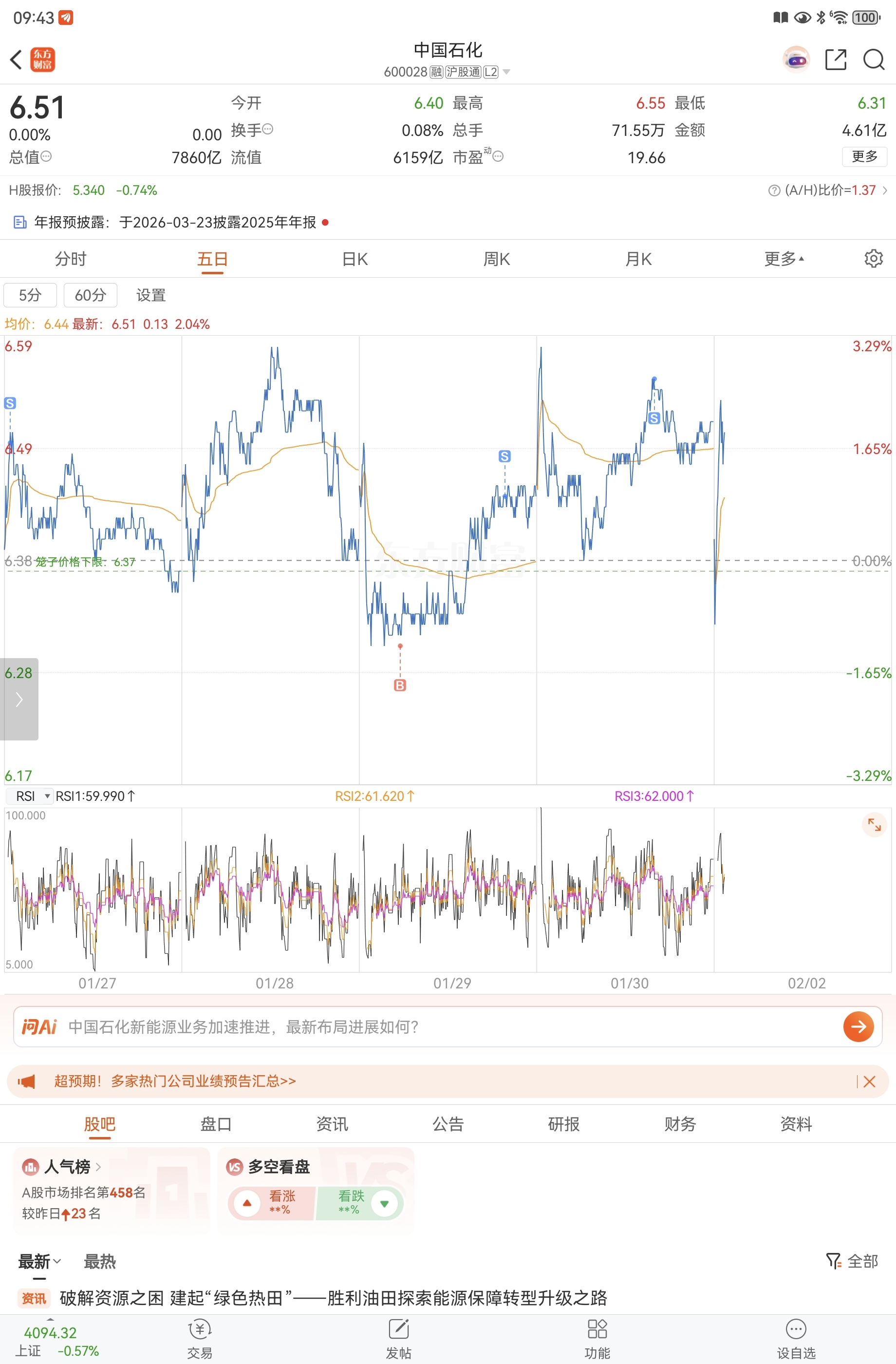Open the 发帖 post icon
The height and width of the screenshot is (1364, 896).
tap(398, 1338)
